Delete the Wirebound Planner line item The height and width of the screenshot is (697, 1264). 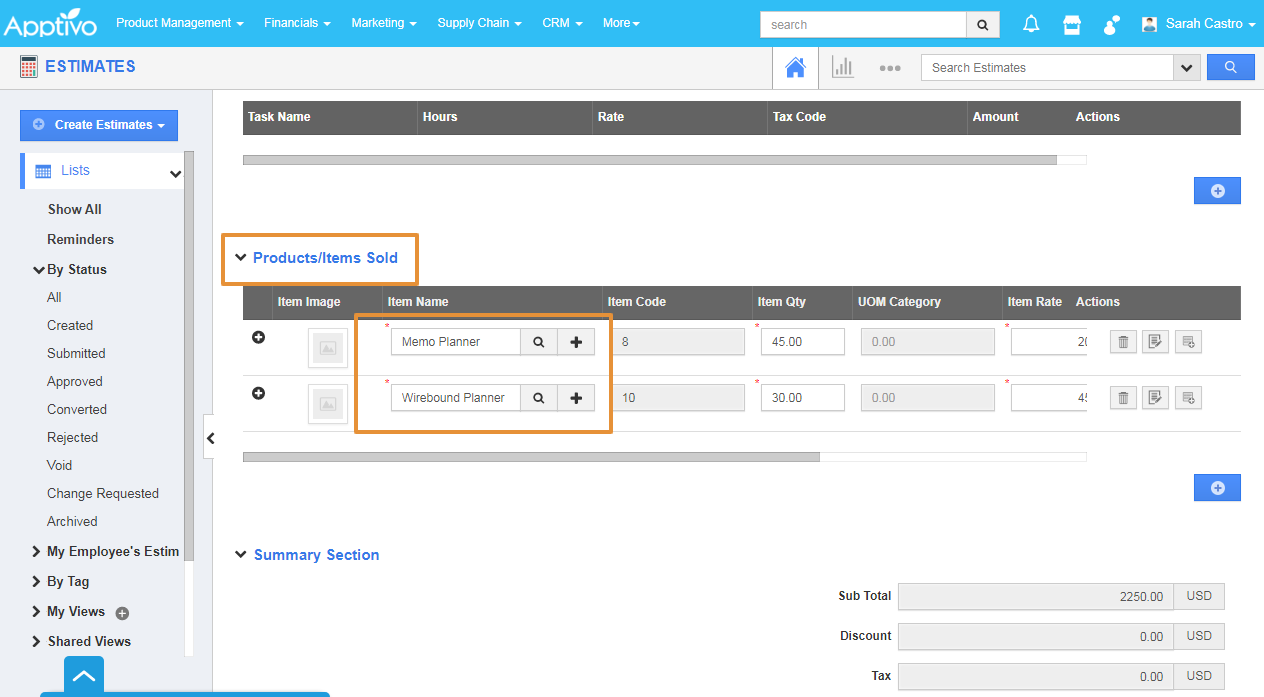pyautogui.click(x=1123, y=398)
